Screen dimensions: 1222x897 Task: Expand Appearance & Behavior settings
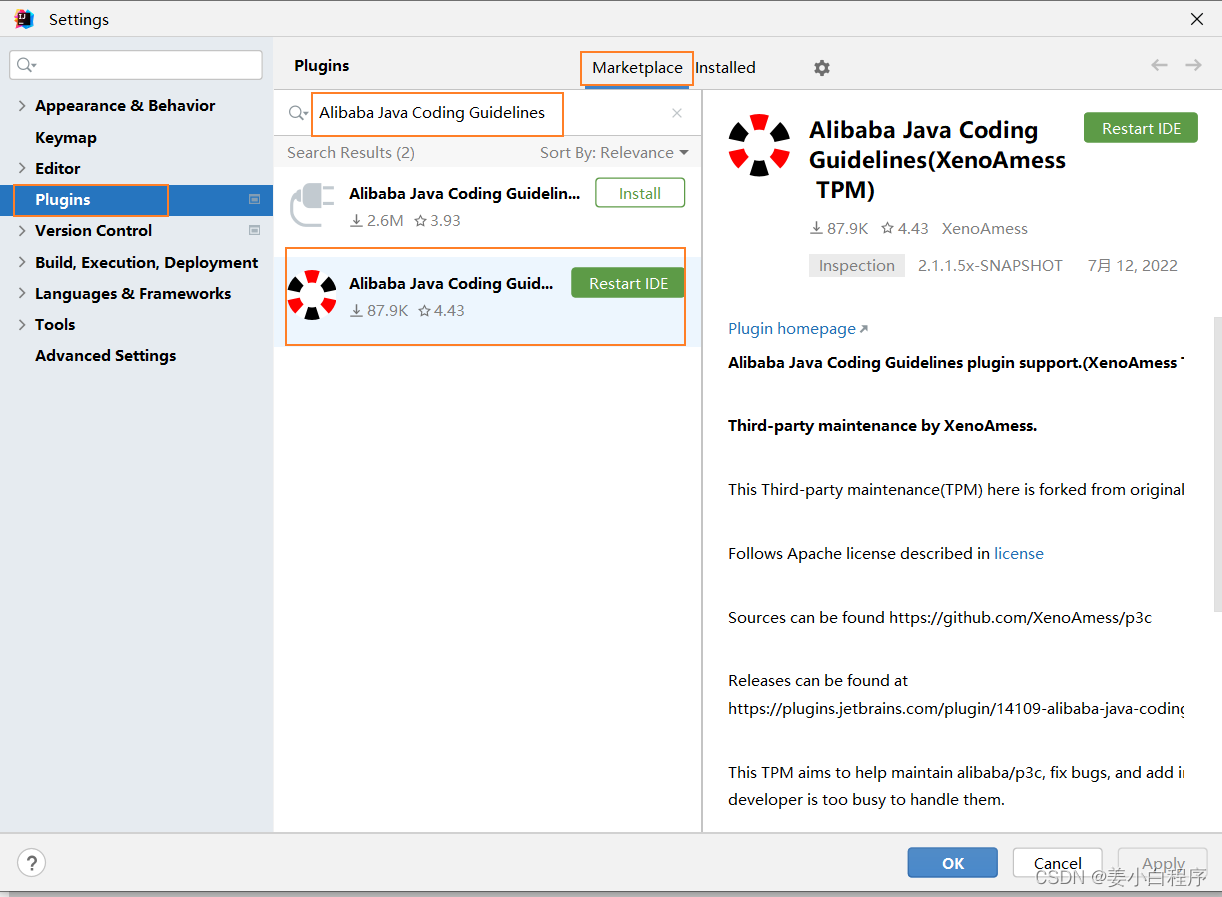tap(22, 106)
